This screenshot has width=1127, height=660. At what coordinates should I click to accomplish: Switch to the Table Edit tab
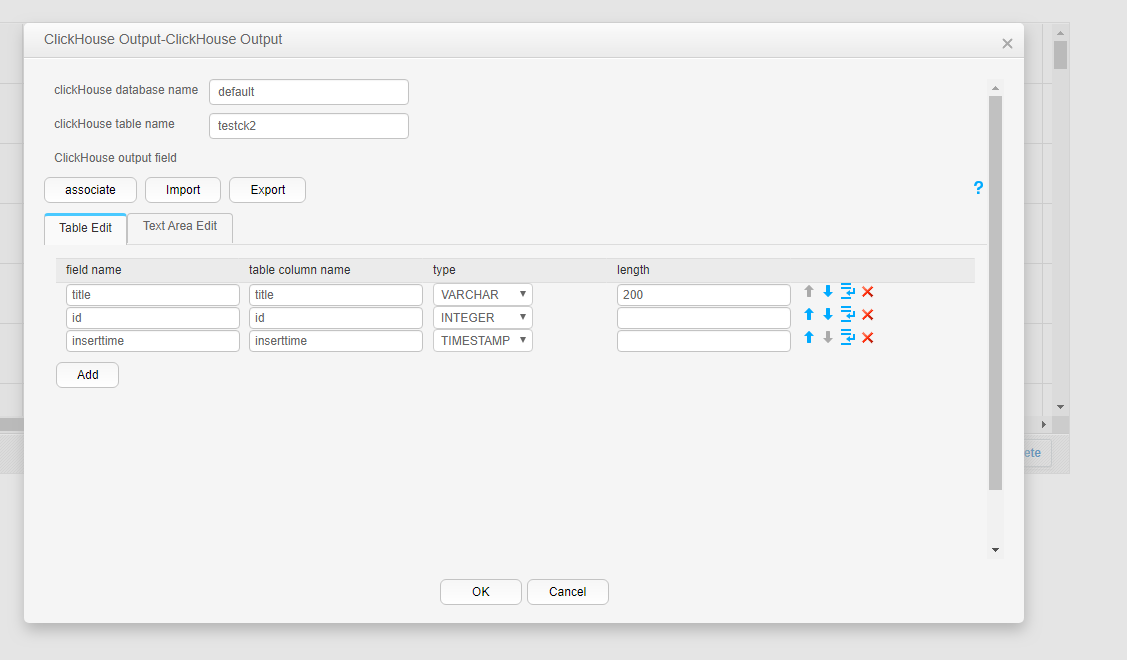(86, 228)
